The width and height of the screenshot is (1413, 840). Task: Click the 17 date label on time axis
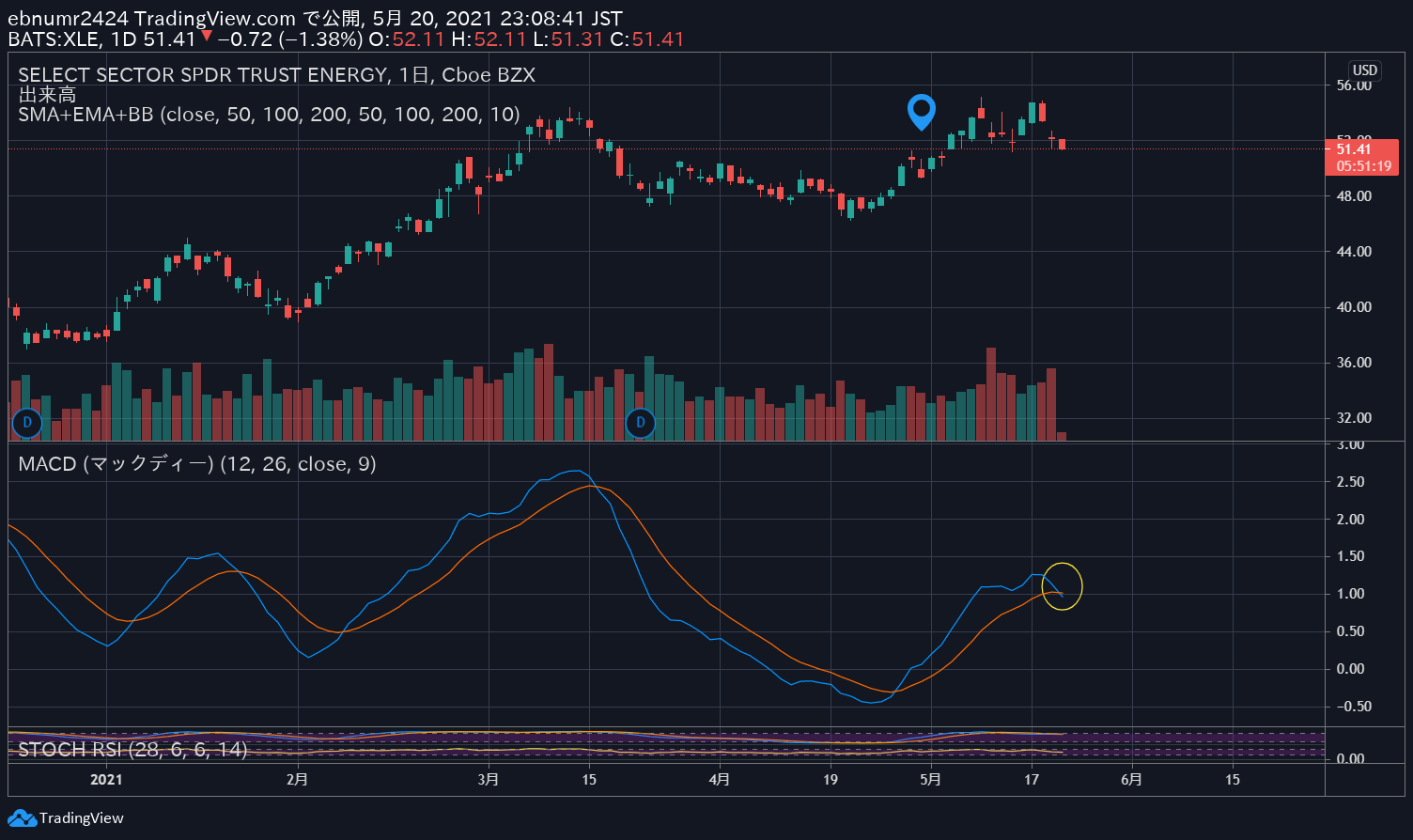(x=1032, y=779)
